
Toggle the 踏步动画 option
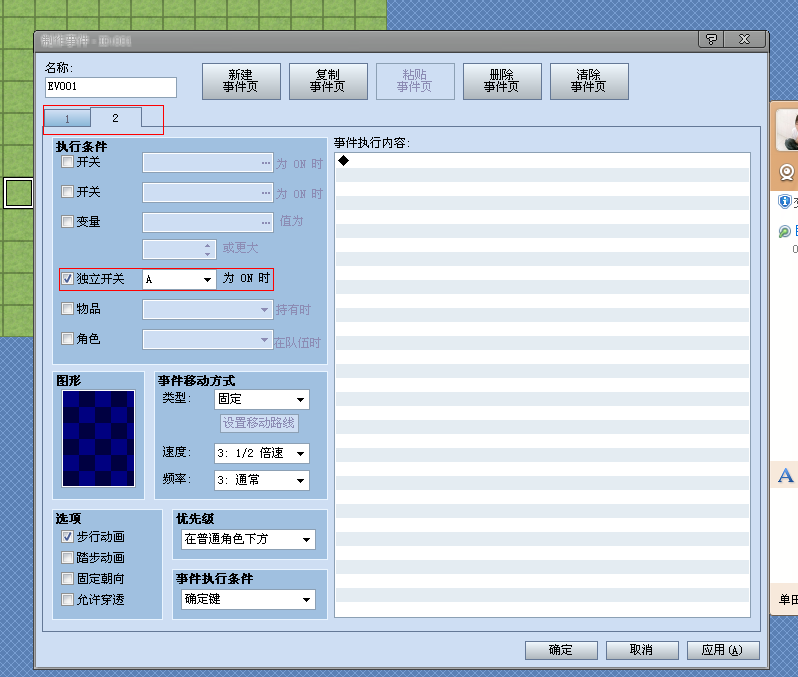pos(67,557)
